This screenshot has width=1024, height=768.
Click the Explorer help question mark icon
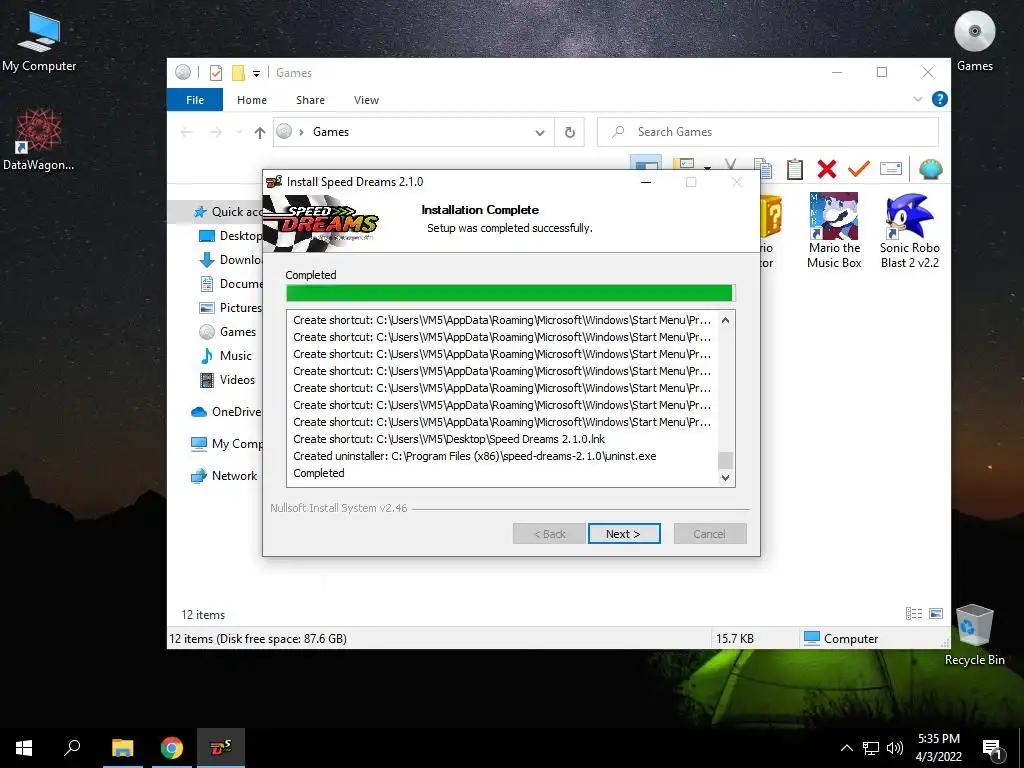(939, 99)
